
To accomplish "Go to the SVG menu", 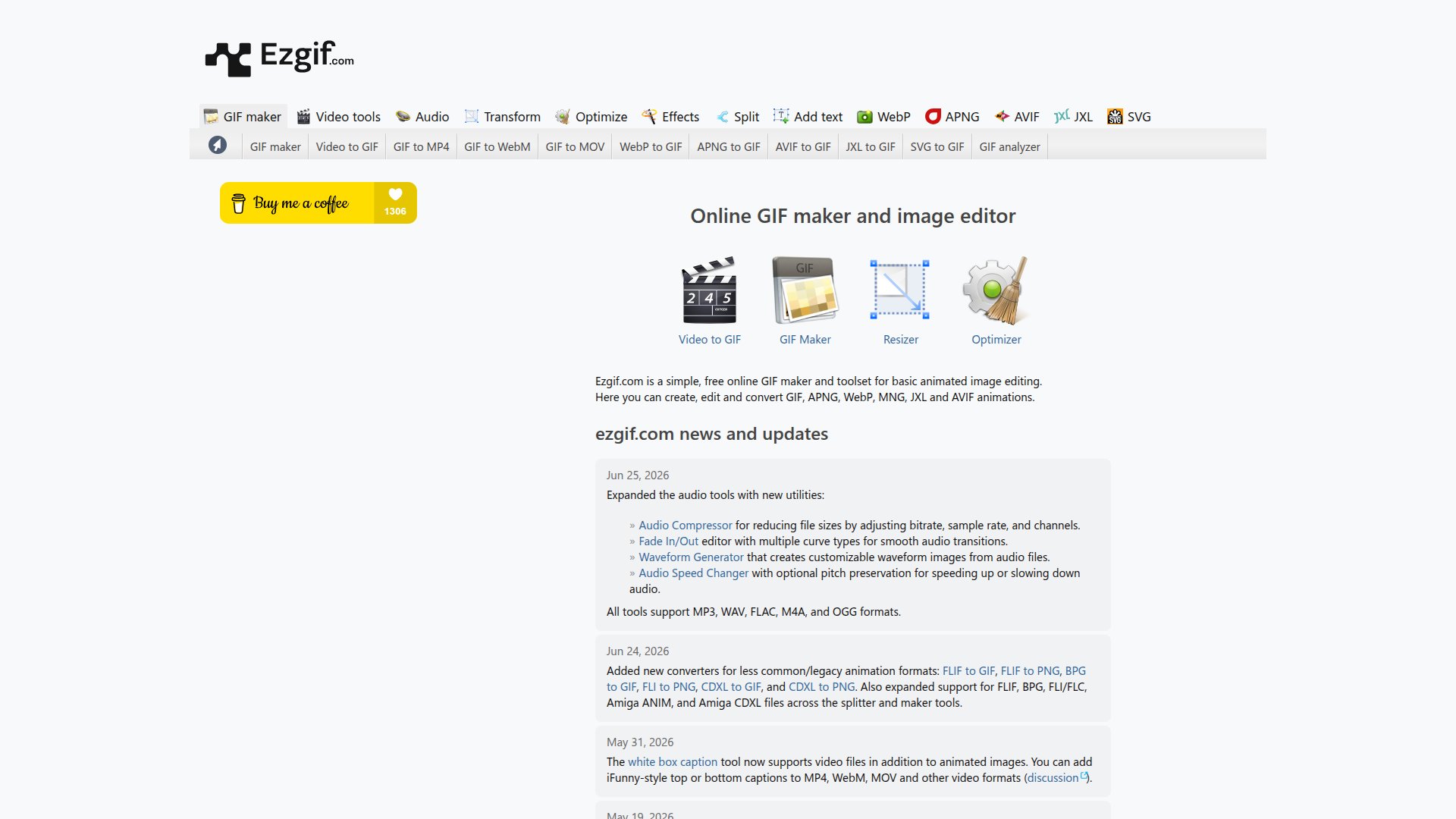I will tap(1129, 117).
